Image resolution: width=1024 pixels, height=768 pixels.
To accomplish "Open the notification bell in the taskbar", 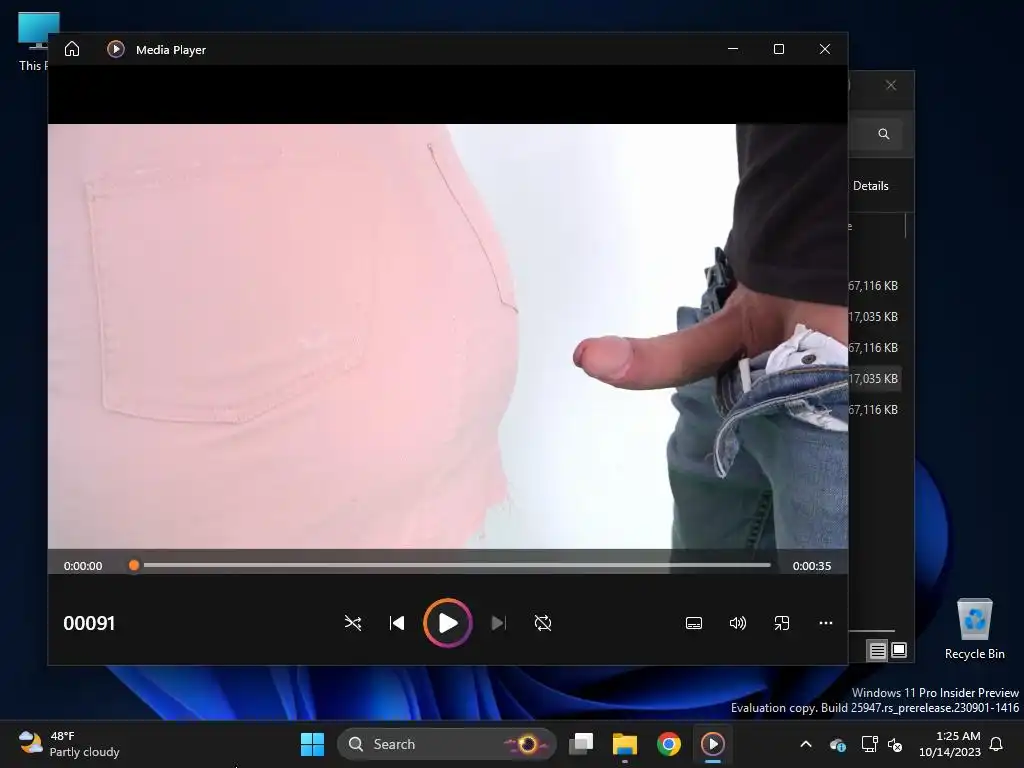I will tap(997, 744).
